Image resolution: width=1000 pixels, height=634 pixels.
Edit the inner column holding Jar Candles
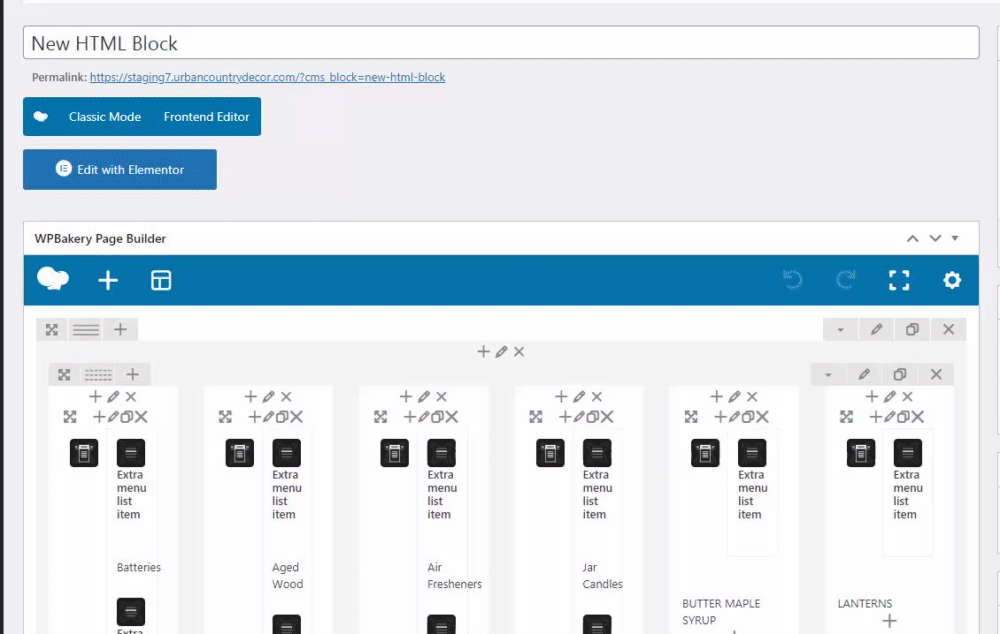click(x=579, y=397)
